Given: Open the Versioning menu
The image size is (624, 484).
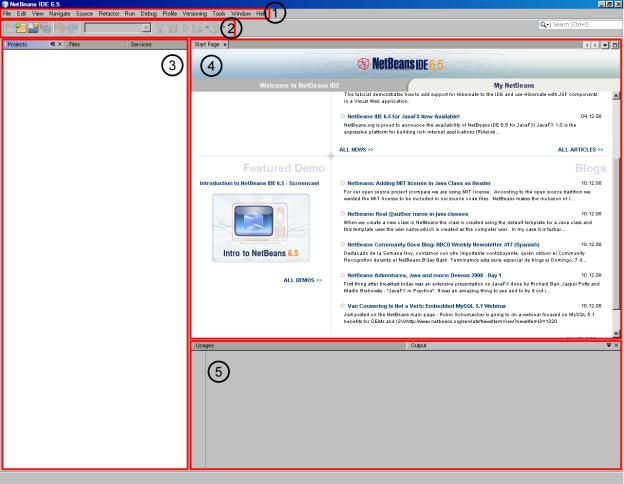Looking at the screenshot, I should [x=195, y=14].
